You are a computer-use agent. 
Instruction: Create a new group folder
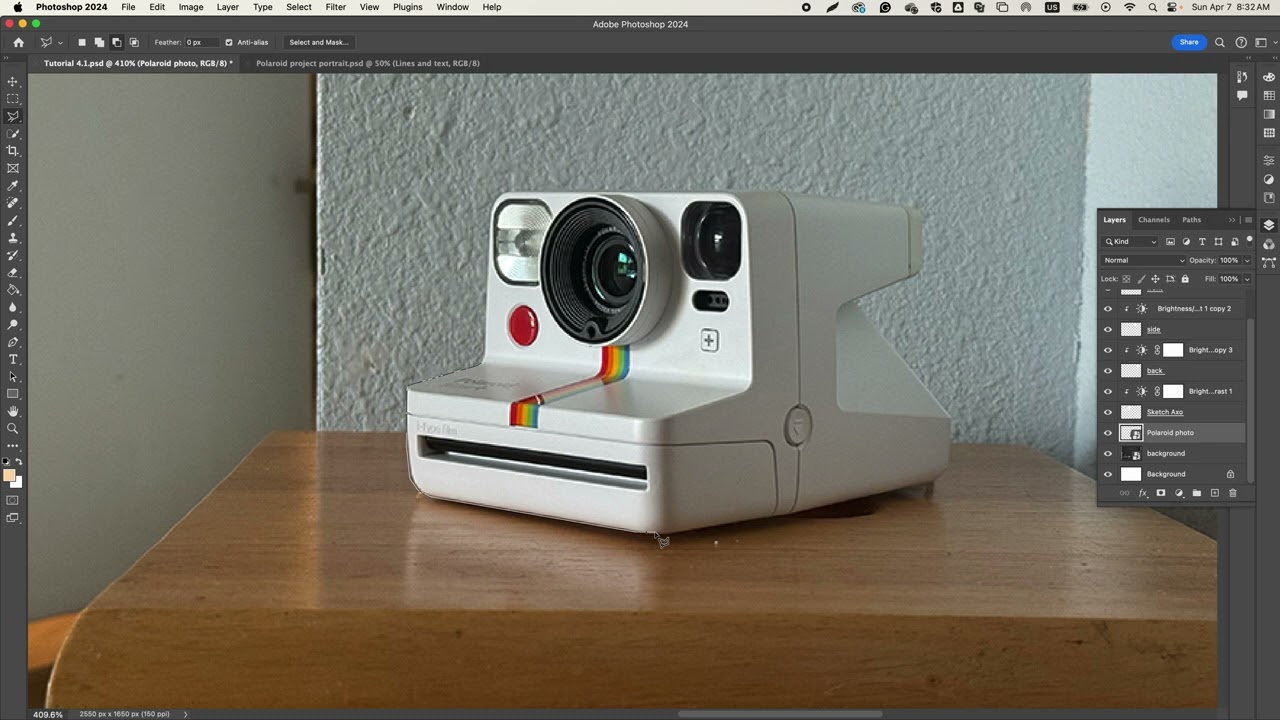click(x=1197, y=493)
